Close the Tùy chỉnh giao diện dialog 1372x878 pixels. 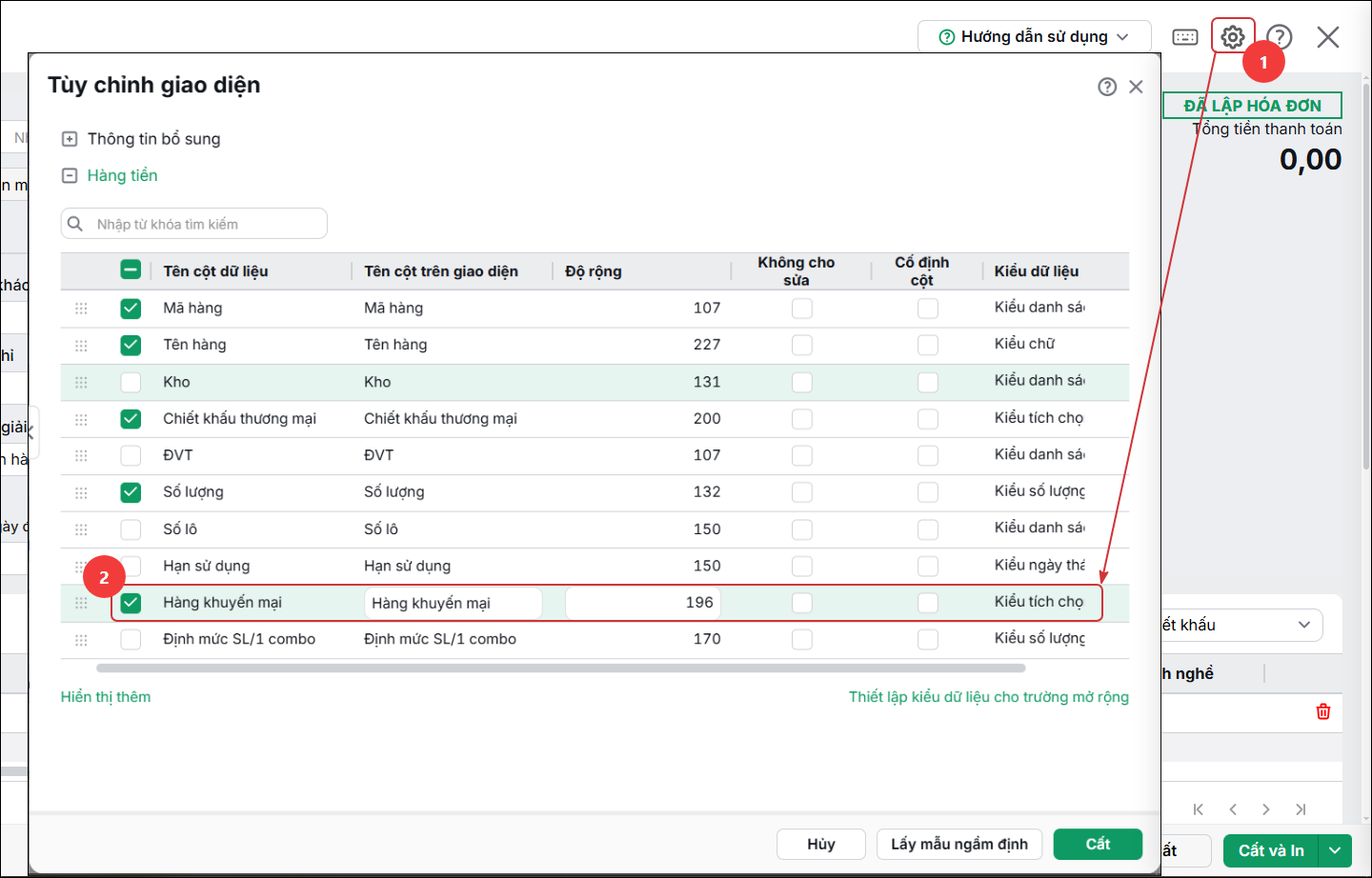[x=1136, y=87]
